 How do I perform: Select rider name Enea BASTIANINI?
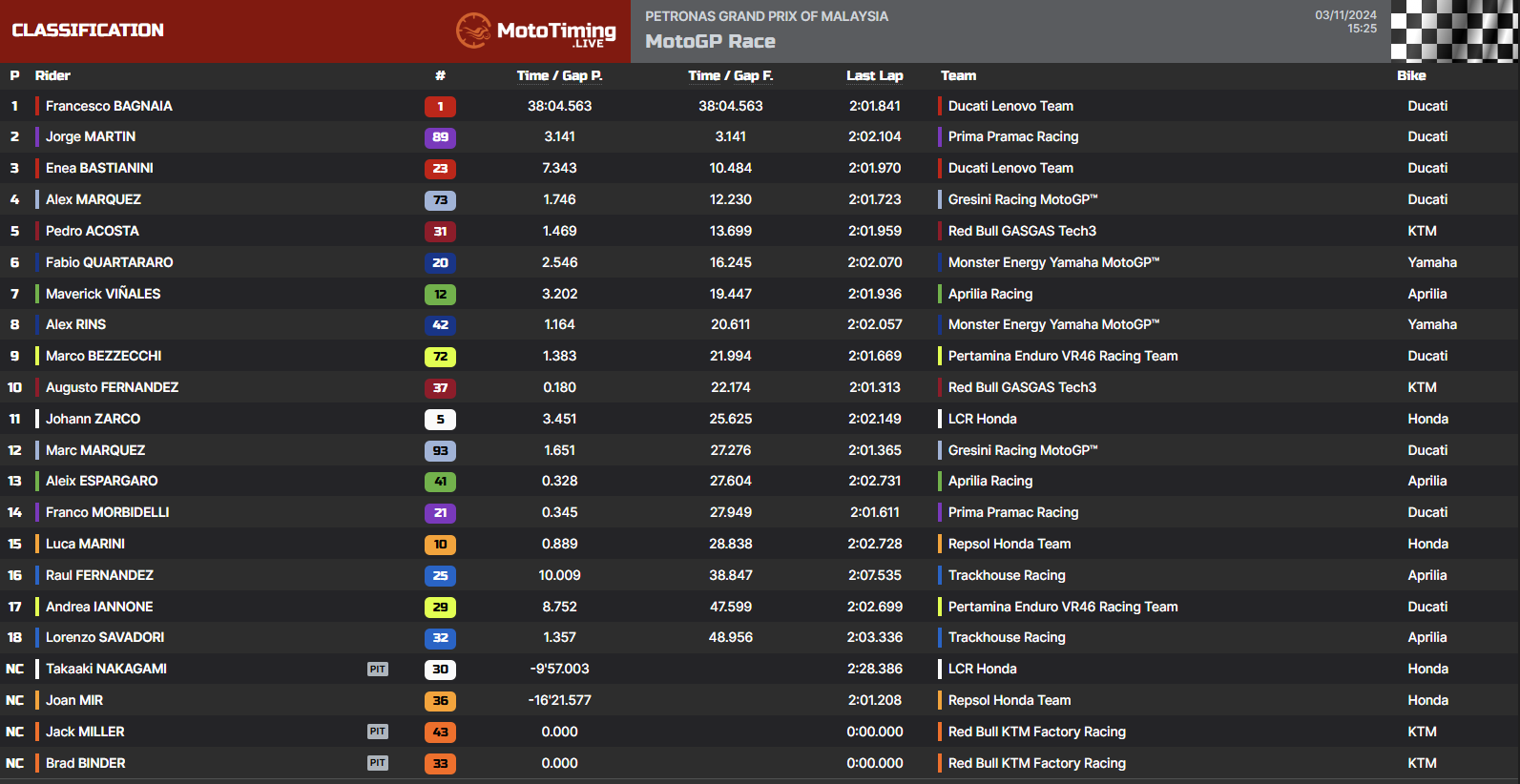99,168
